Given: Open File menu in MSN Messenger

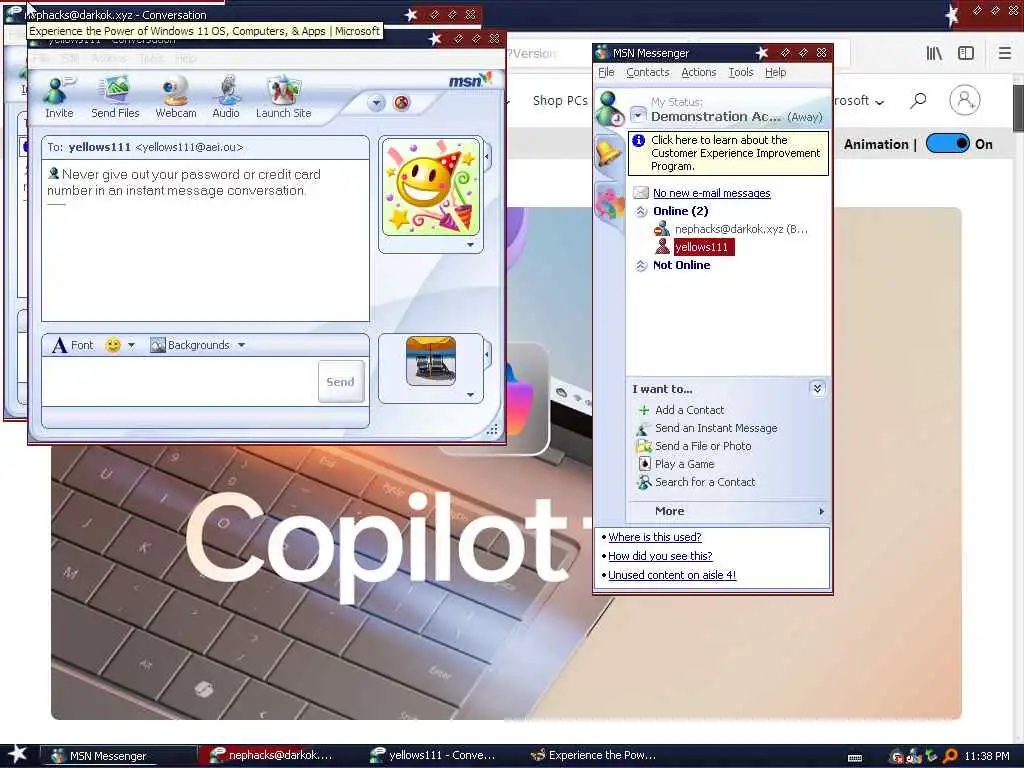Looking at the screenshot, I should (x=606, y=72).
